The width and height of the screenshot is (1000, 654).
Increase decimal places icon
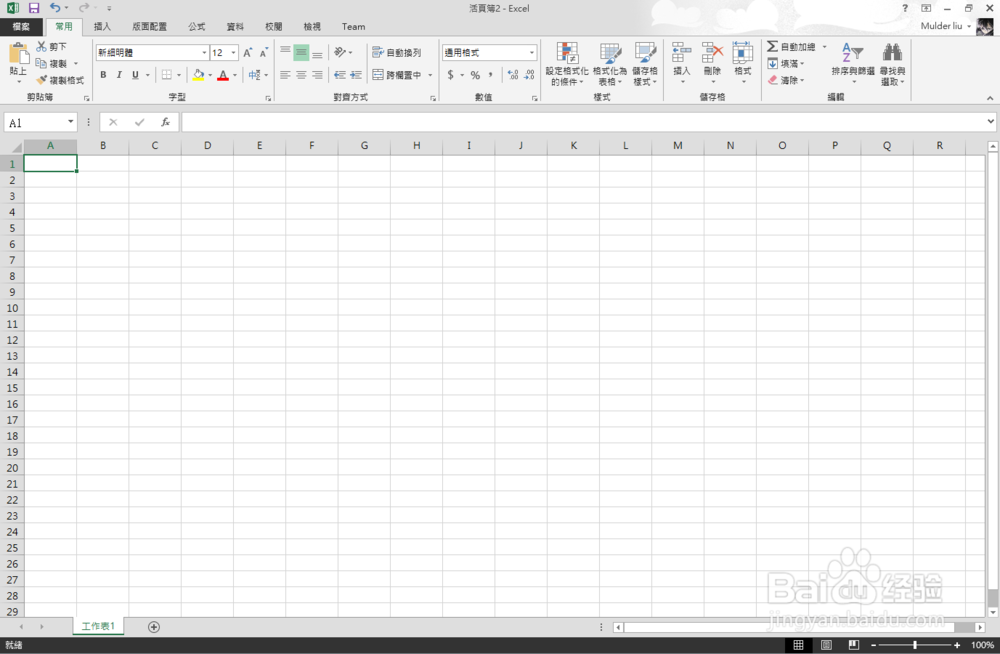point(513,75)
